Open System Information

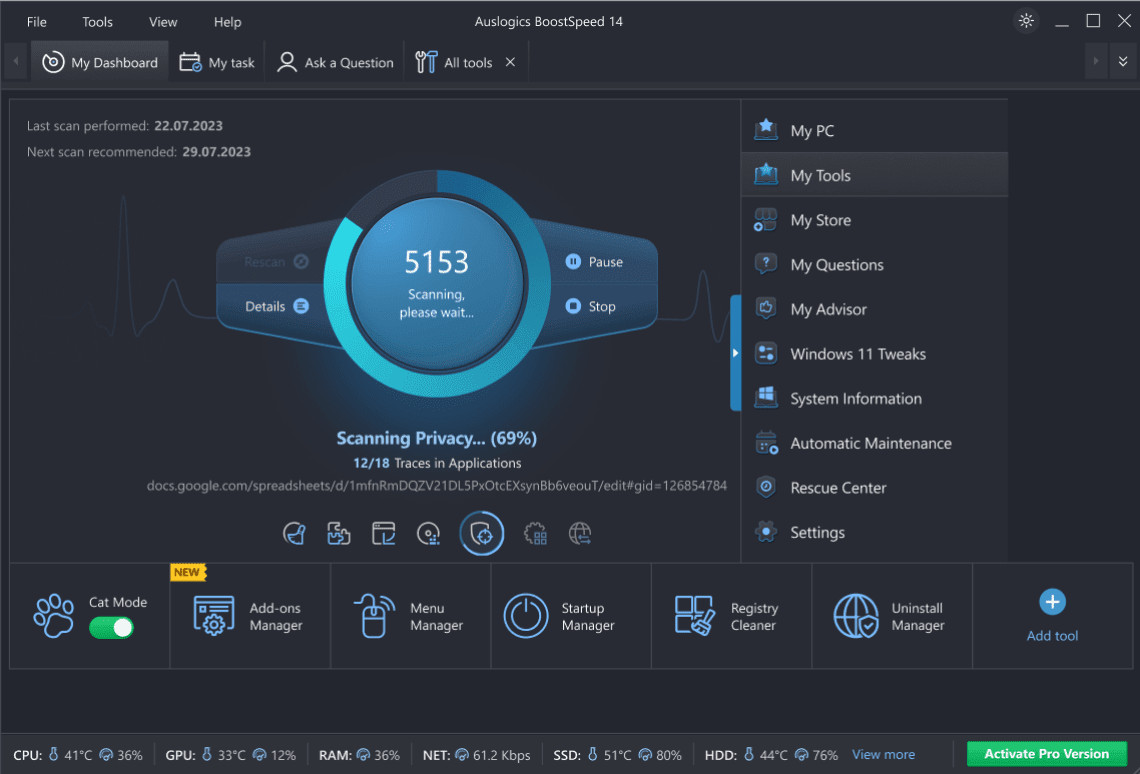874,398
